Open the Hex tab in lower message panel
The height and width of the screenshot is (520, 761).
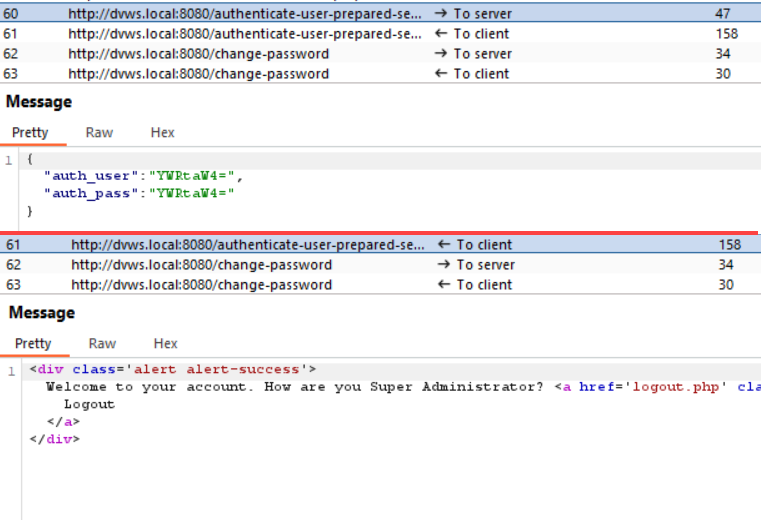point(165,343)
